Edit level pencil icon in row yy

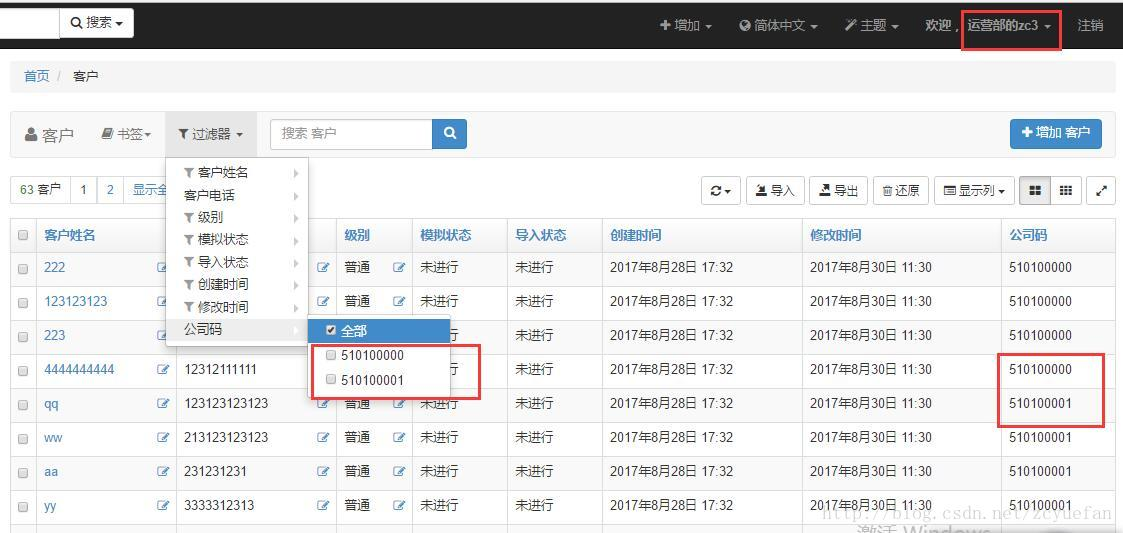tap(399, 506)
